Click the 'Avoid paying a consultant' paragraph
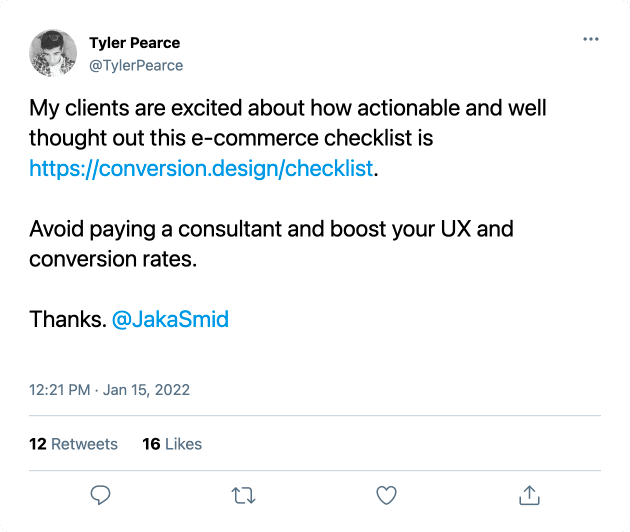Image resolution: width=630 pixels, height=532 pixels. point(271,244)
